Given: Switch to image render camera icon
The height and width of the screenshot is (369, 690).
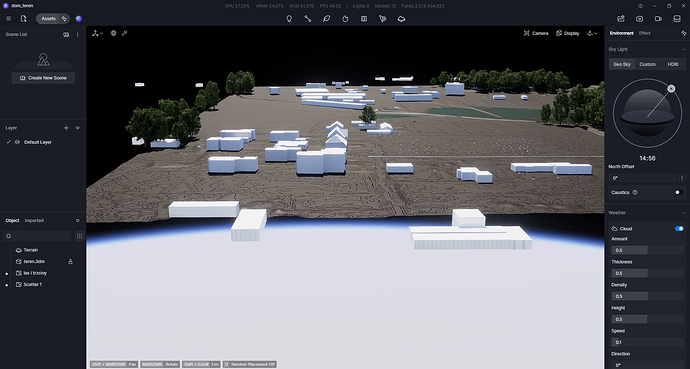Looking at the screenshot, I should (639, 19).
